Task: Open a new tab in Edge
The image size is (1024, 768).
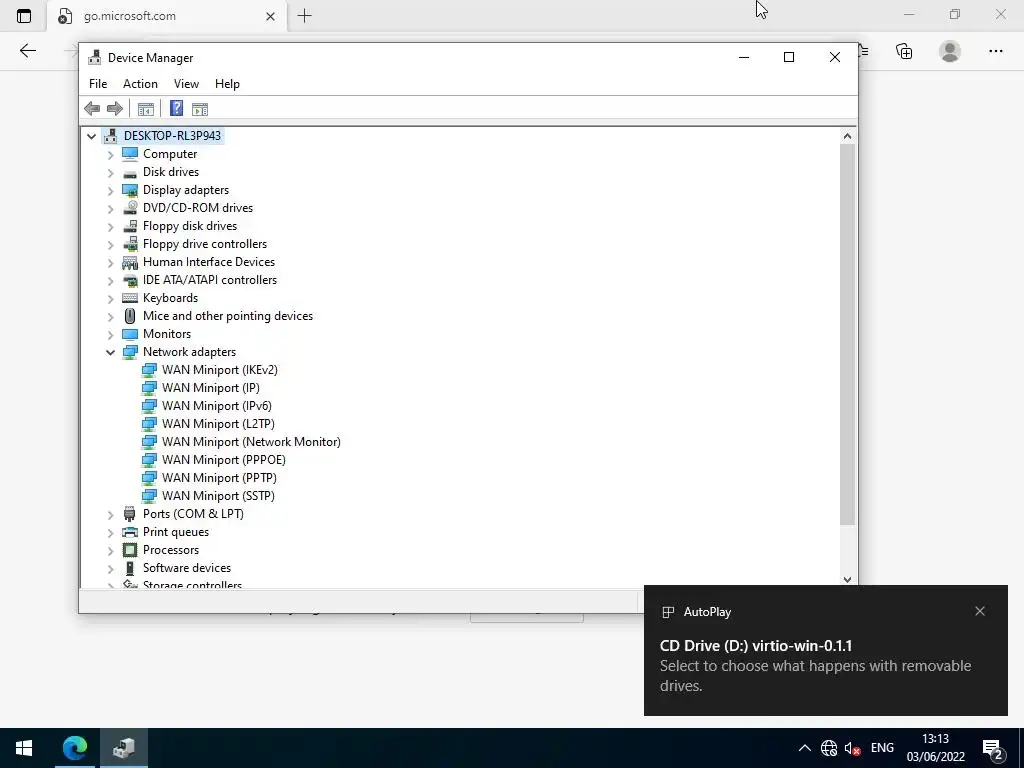Action: click(x=304, y=16)
